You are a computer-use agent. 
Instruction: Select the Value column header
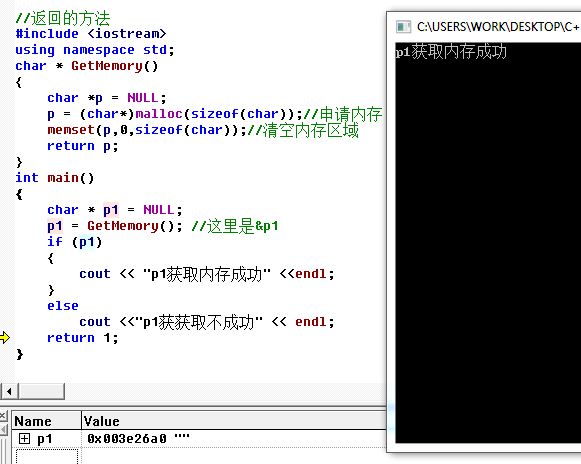coord(233,421)
